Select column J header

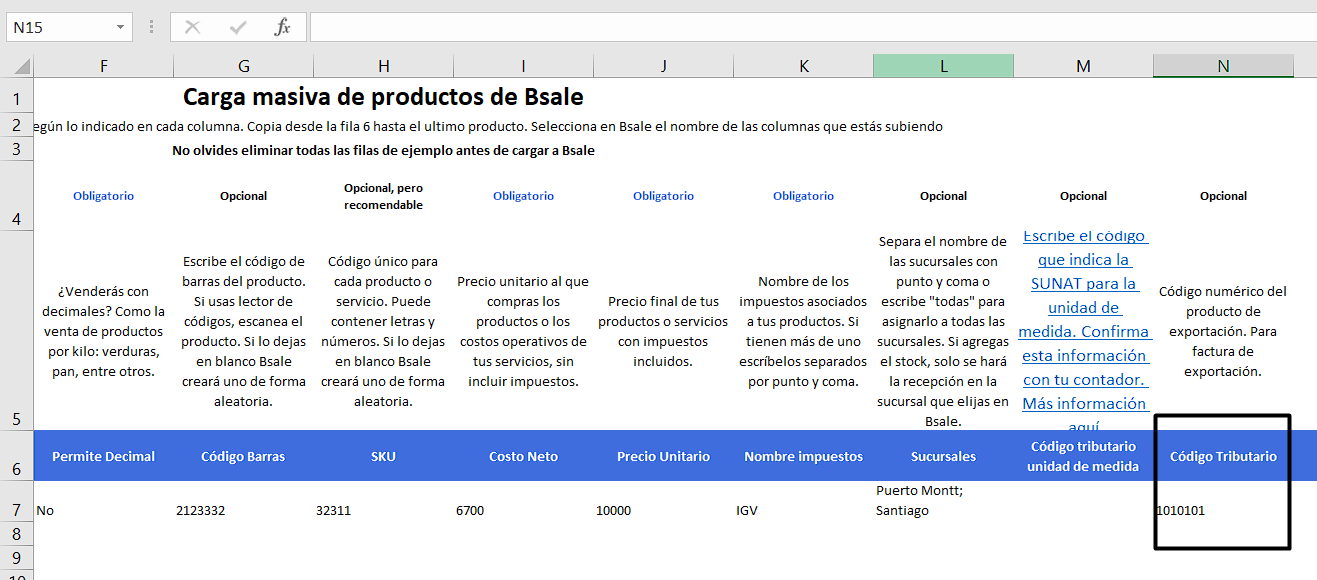coord(663,66)
